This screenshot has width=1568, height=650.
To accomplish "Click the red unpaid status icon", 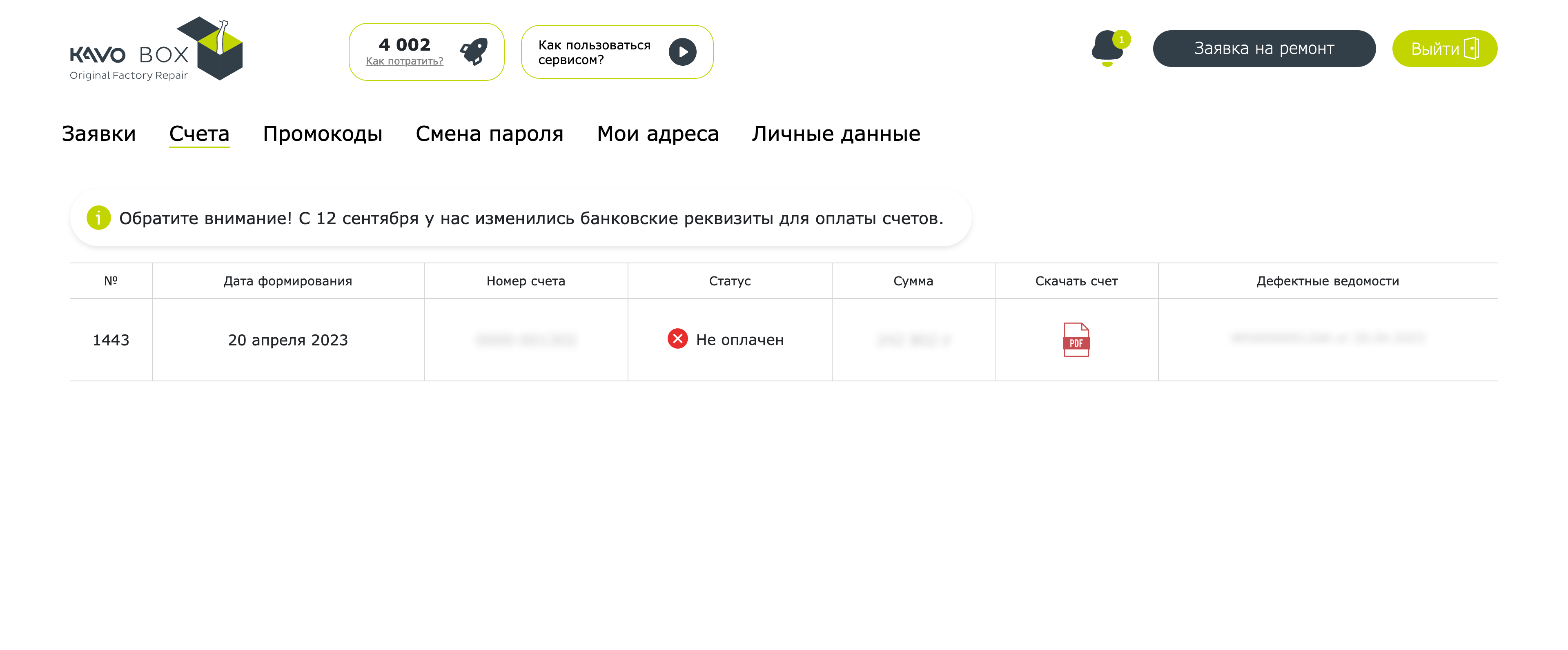I will [x=677, y=338].
